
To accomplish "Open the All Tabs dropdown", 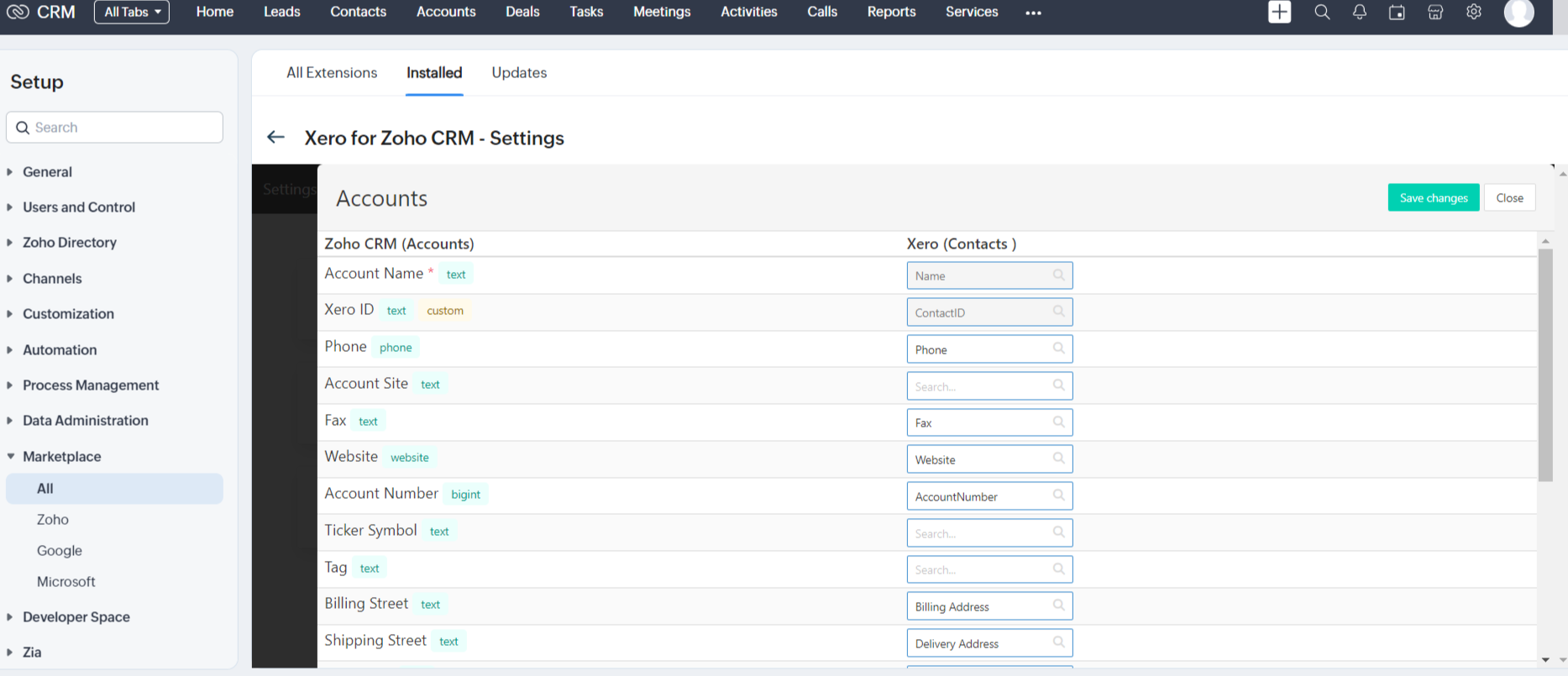I will [x=132, y=12].
